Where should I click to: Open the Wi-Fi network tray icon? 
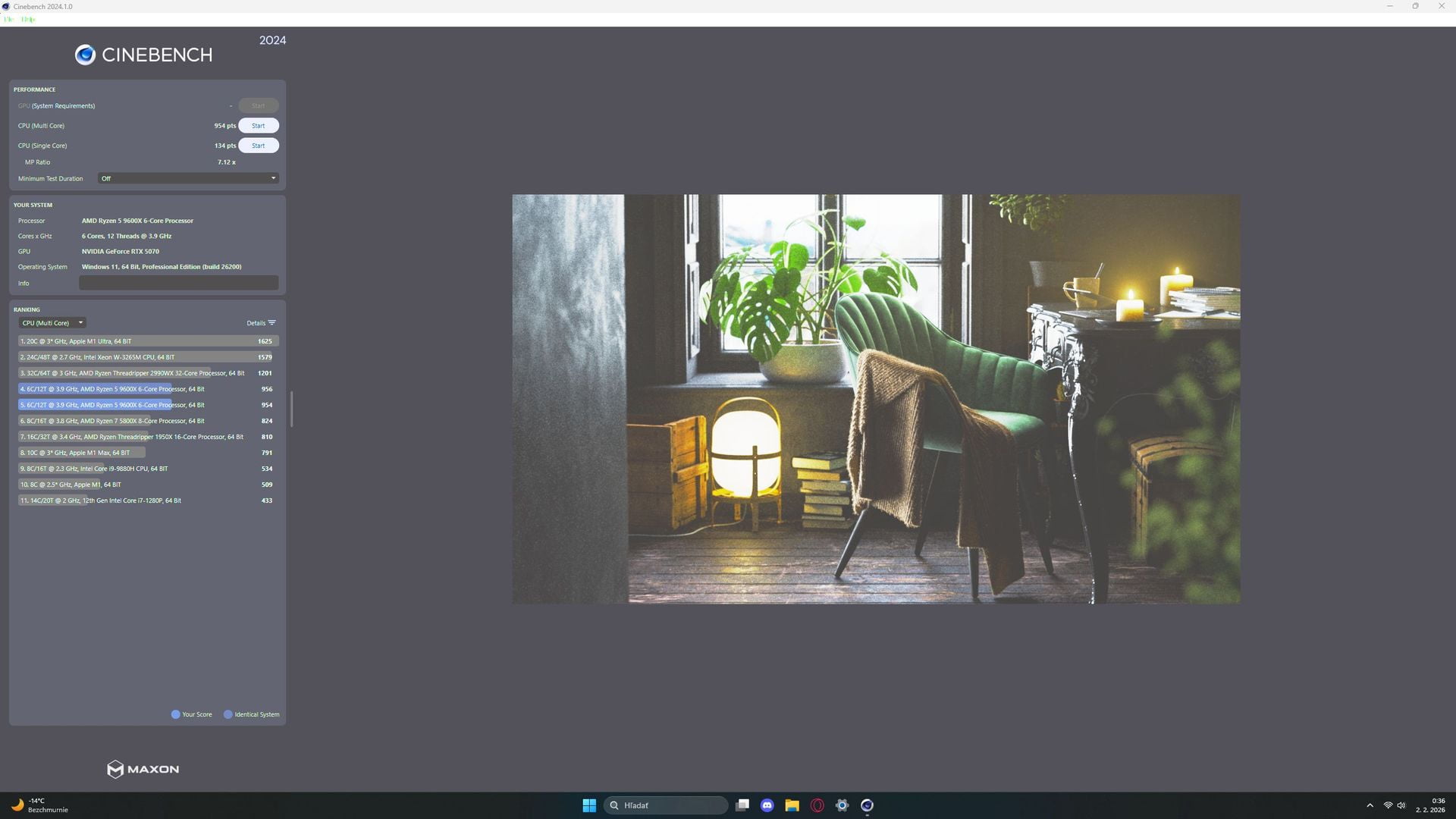[x=1388, y=805]
